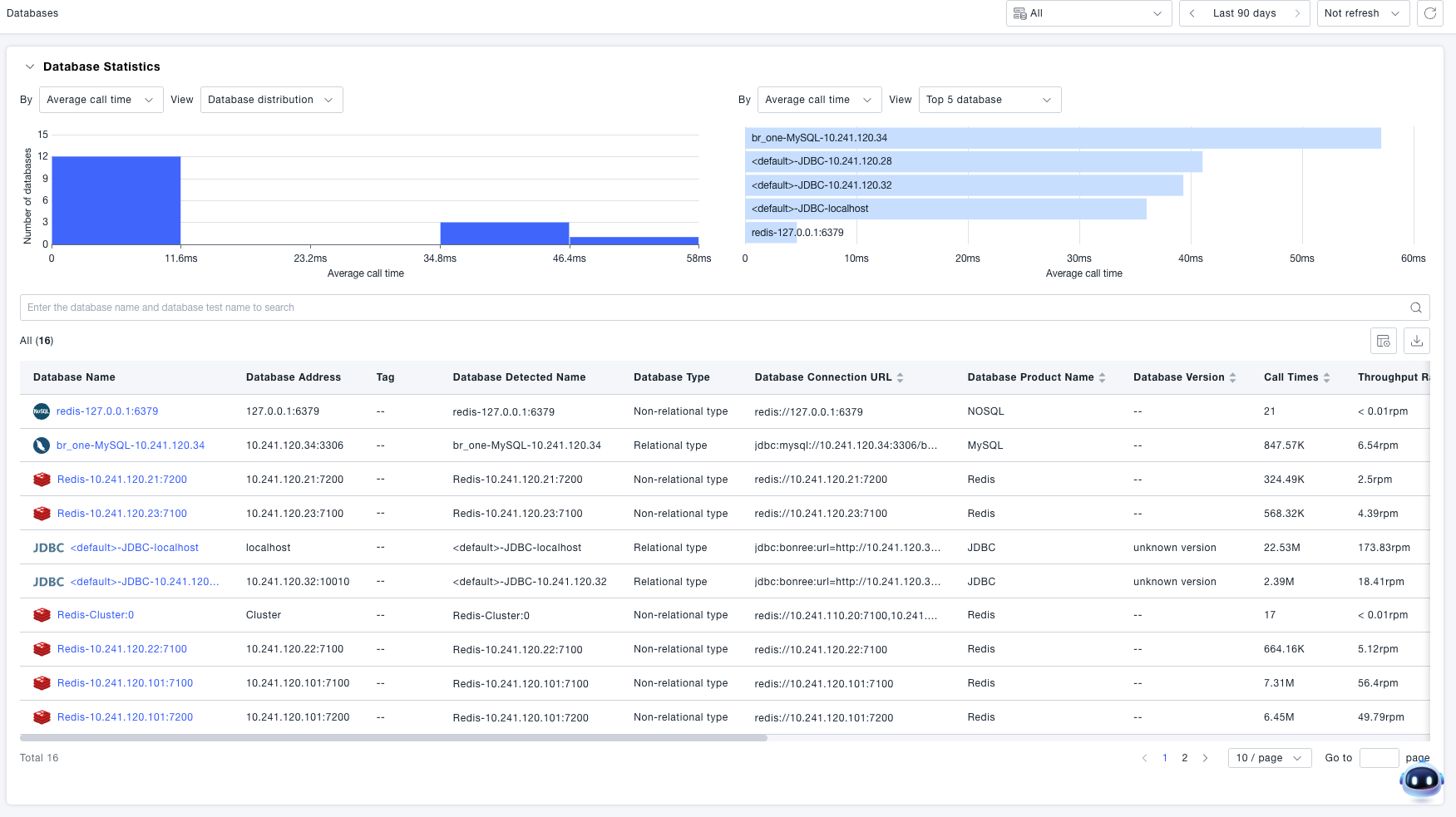
Task: Open the Database distribution view dropdown
Action: pyautogui.click(x=271, y=100)
